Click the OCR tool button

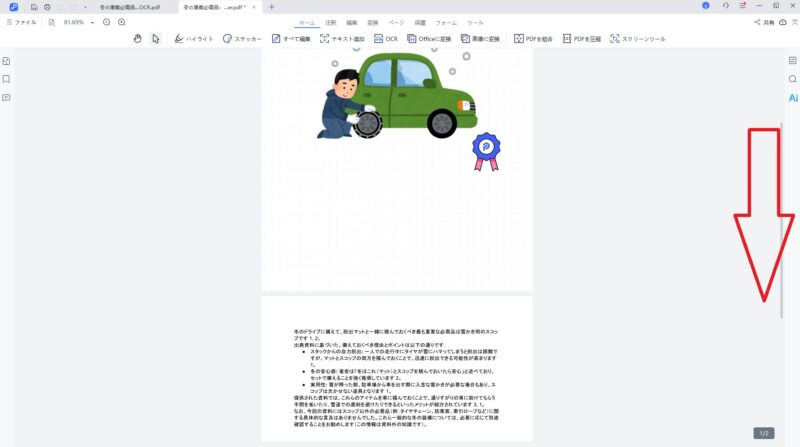pos(385,39)
